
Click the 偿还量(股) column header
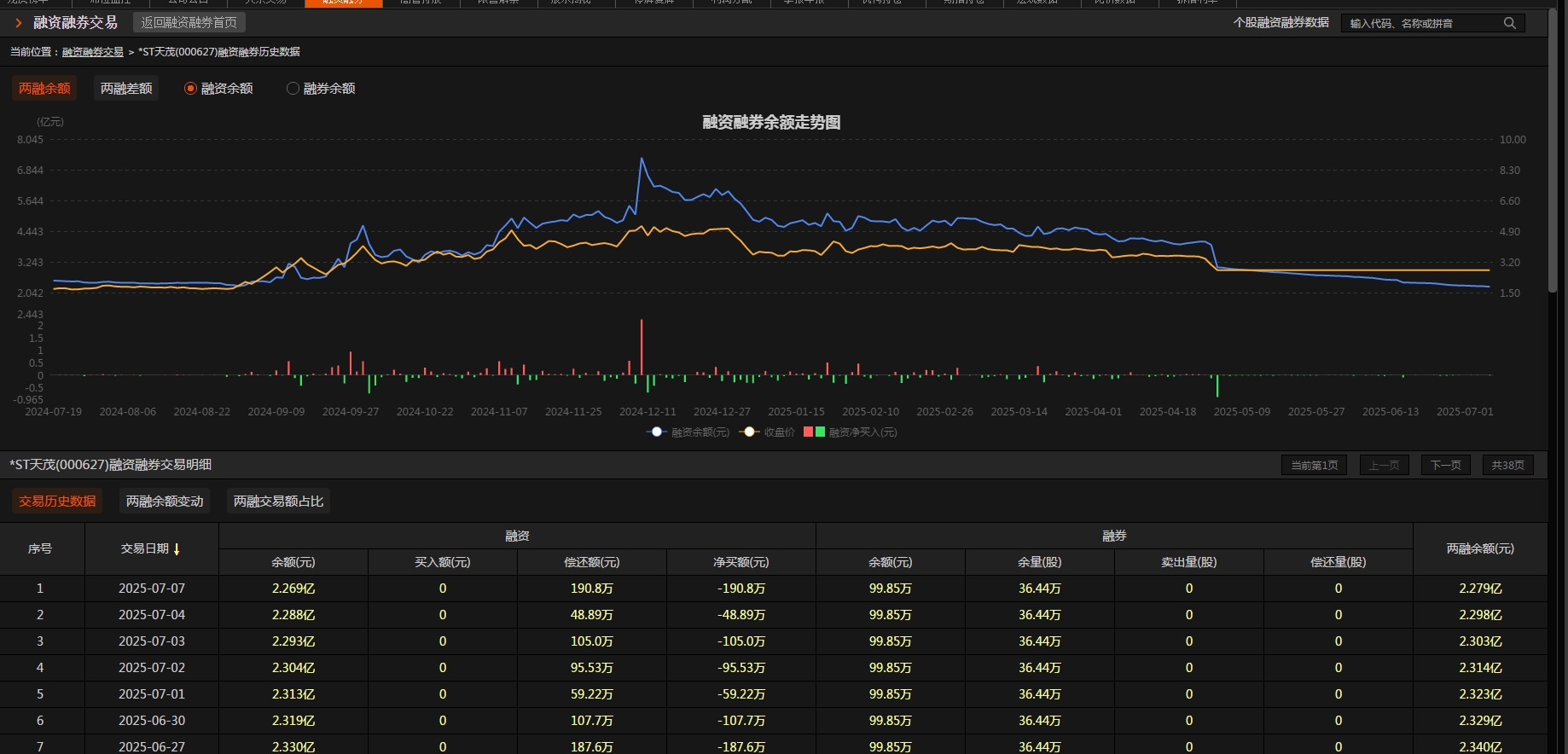tap(1339, 562)
